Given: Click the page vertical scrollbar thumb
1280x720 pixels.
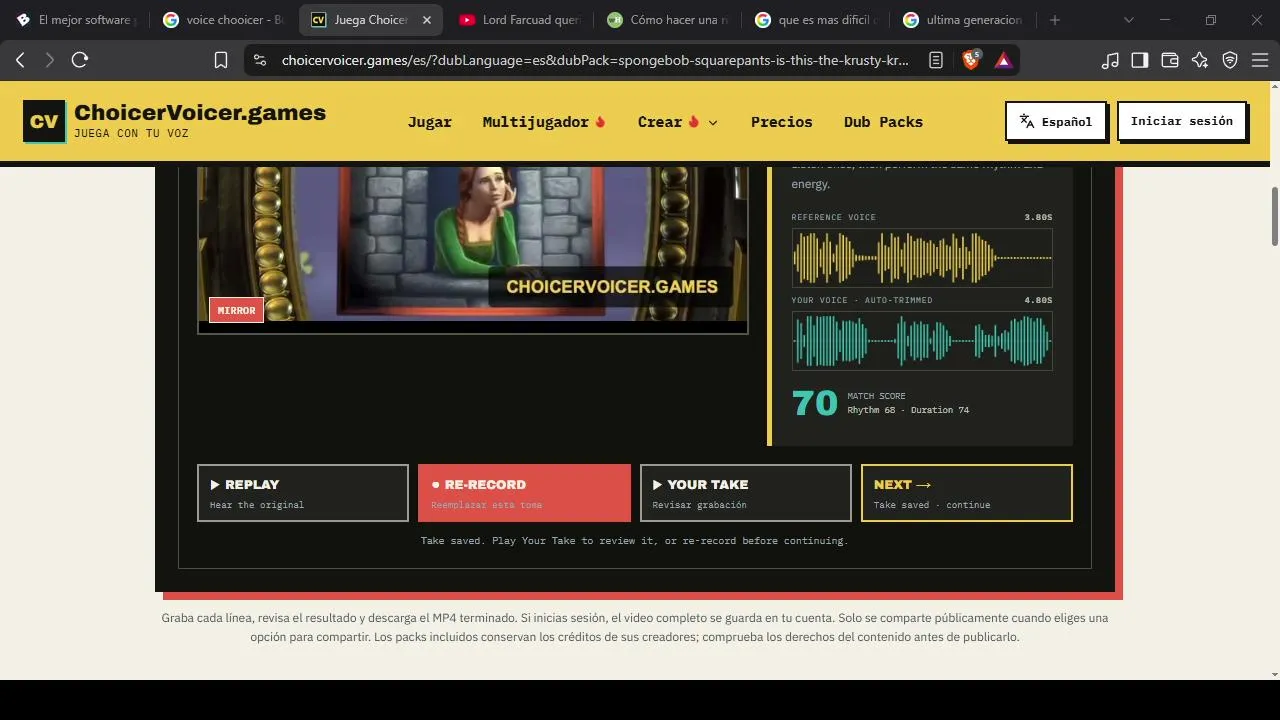Looking at the screenshot, I should pyautogui.click(x=1275, y=215).
